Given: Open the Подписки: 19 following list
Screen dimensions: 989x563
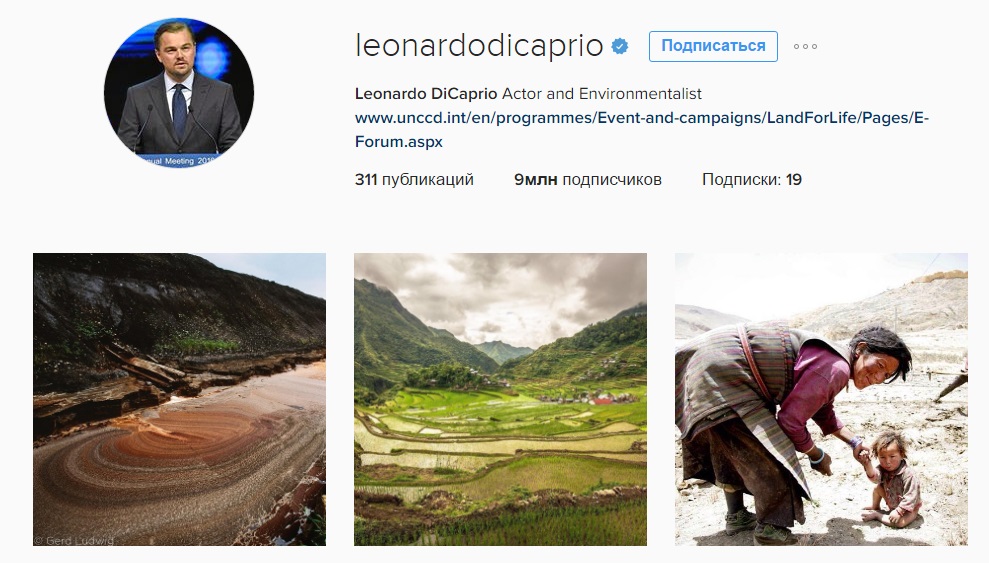Looking at the screenshot, I should tap(752, 180).
